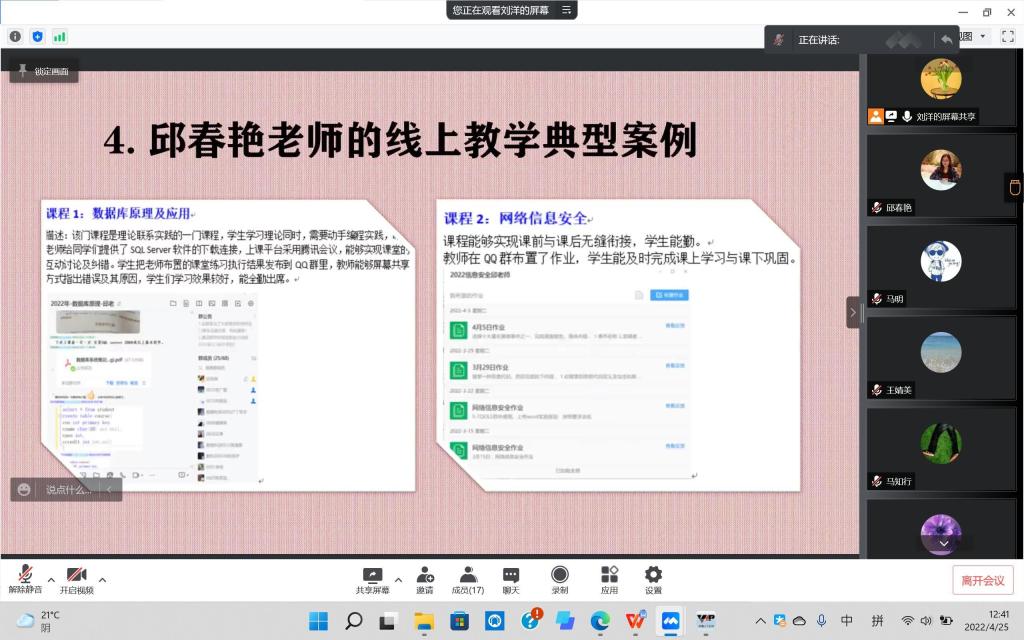Open the 邀请 invite icon

pos(425,579)
